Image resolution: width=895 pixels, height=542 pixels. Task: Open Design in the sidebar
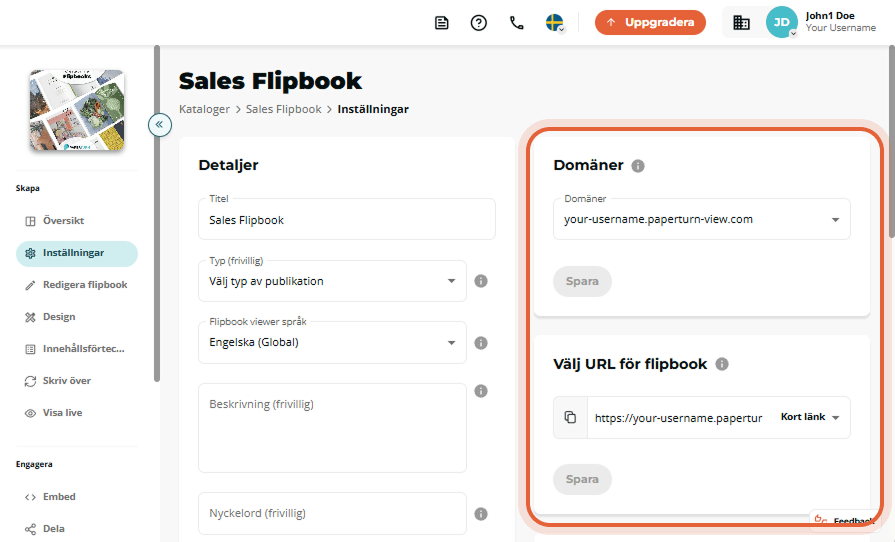[76, 317]
